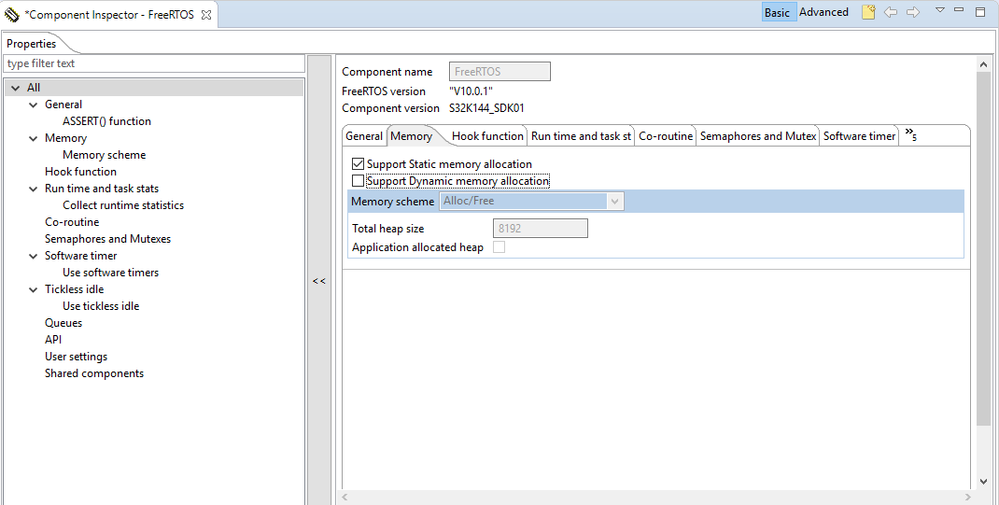Focus the type filter text field

154,64
